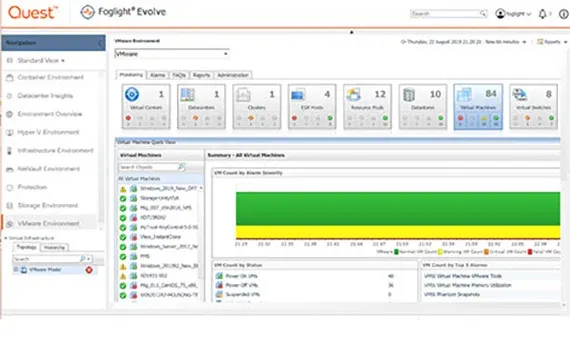Viewport: 570px width, 364px height.
Task: Click the green normal indicator under Datastores
Action: 441,118
